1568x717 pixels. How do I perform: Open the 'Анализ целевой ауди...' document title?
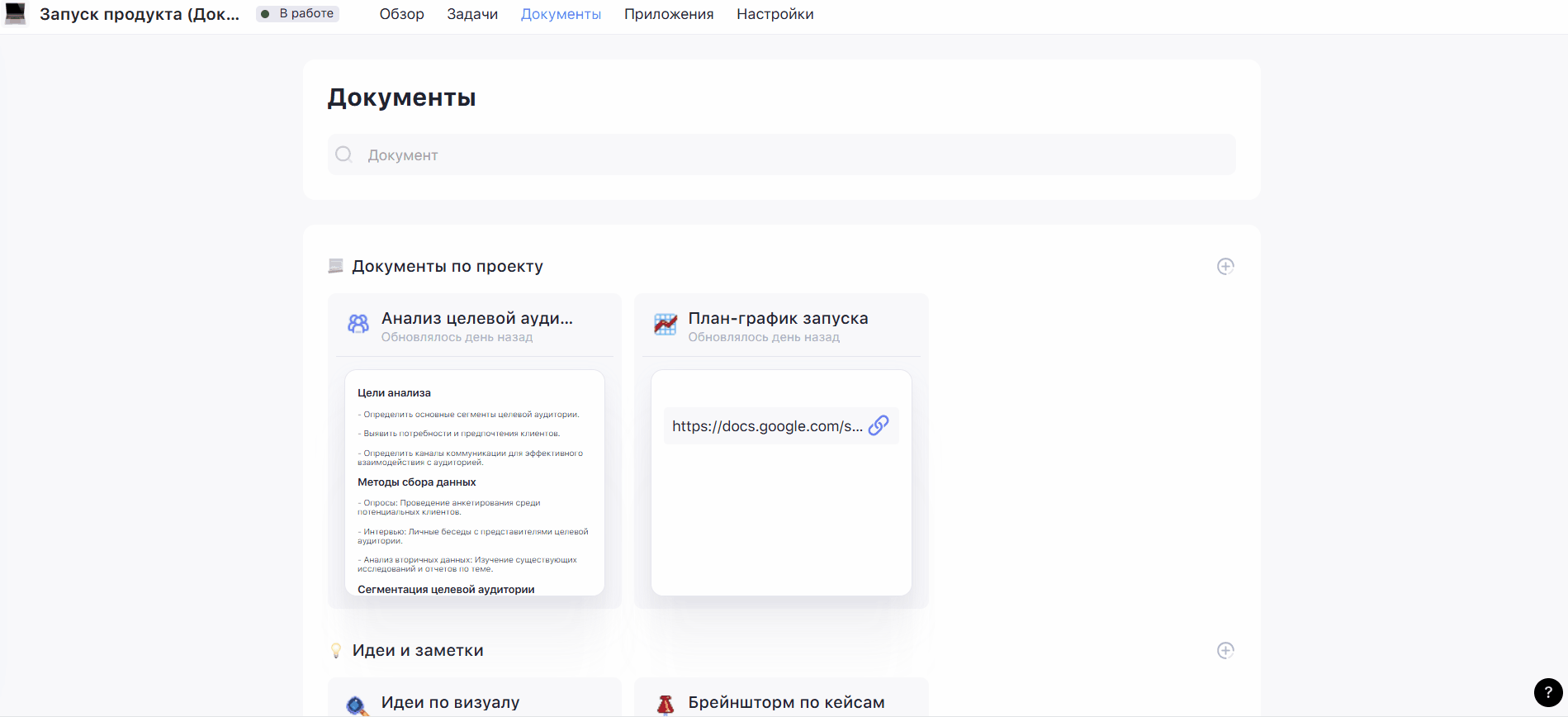[x=476, y=318]
